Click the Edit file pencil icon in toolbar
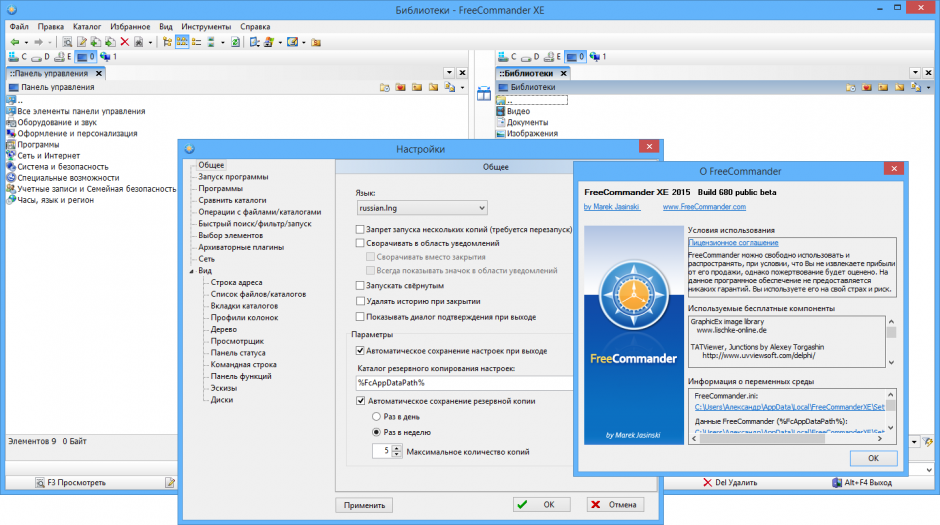The width and height of the screenshot is (940, 525). [82, 42]
